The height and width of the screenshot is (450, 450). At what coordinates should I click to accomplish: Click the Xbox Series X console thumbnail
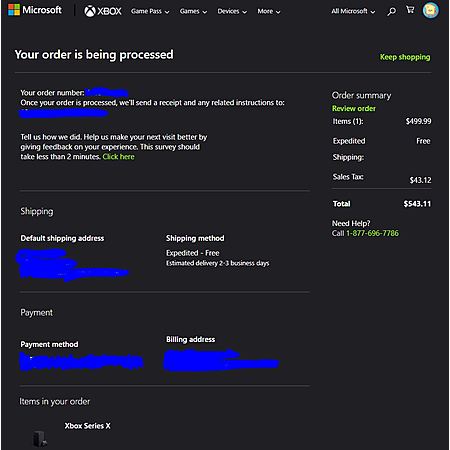[x=40, y=439]
